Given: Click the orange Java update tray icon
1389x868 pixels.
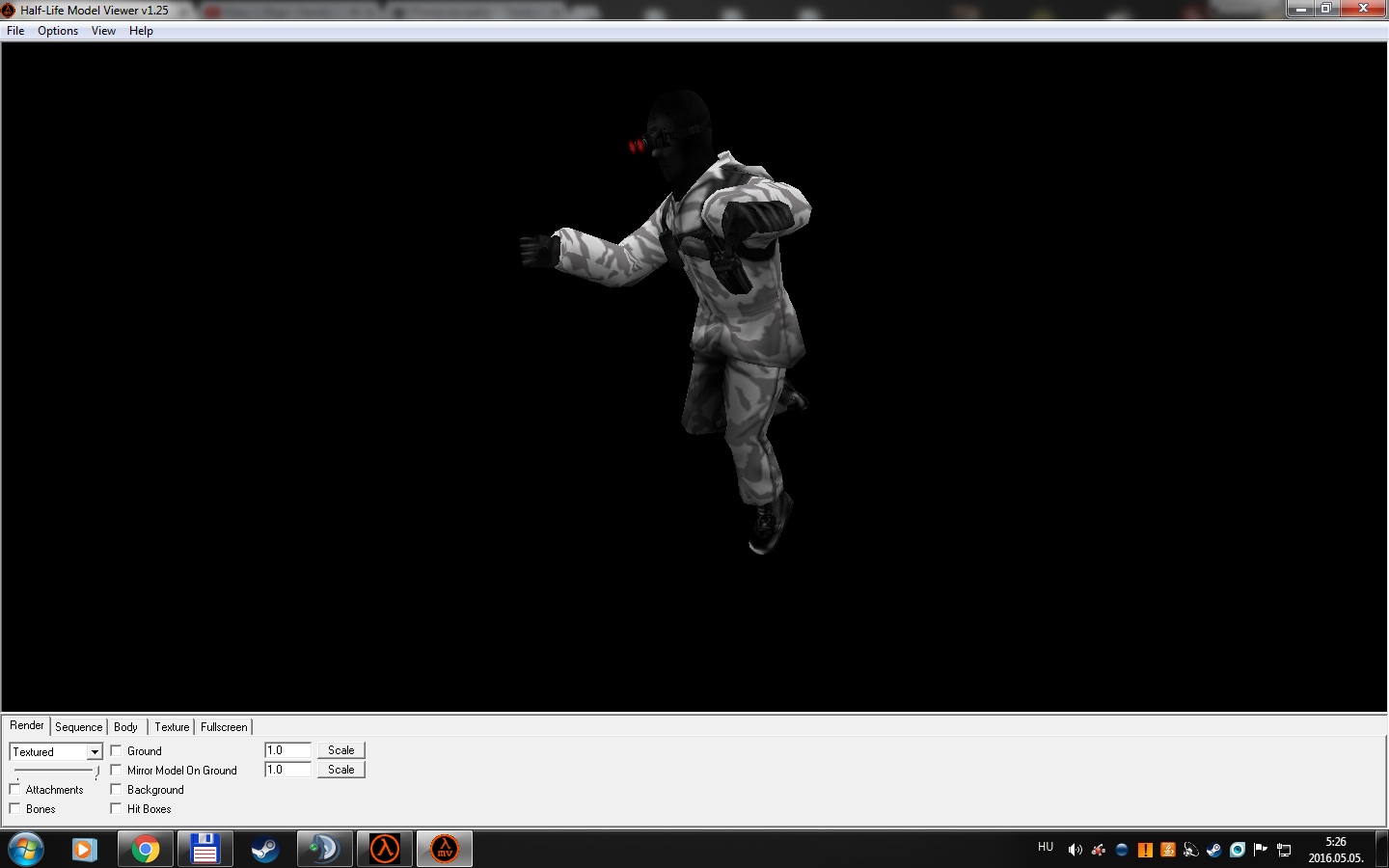Looking at the screenshot, I should [1168, 850].
